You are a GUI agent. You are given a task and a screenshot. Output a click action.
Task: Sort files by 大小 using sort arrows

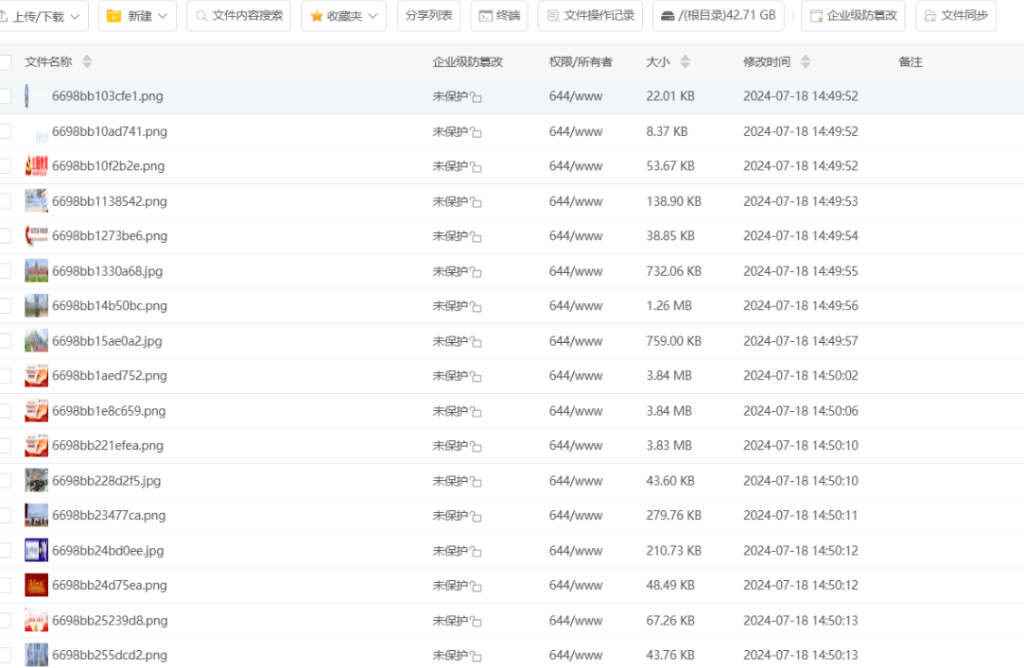(685, 62)
